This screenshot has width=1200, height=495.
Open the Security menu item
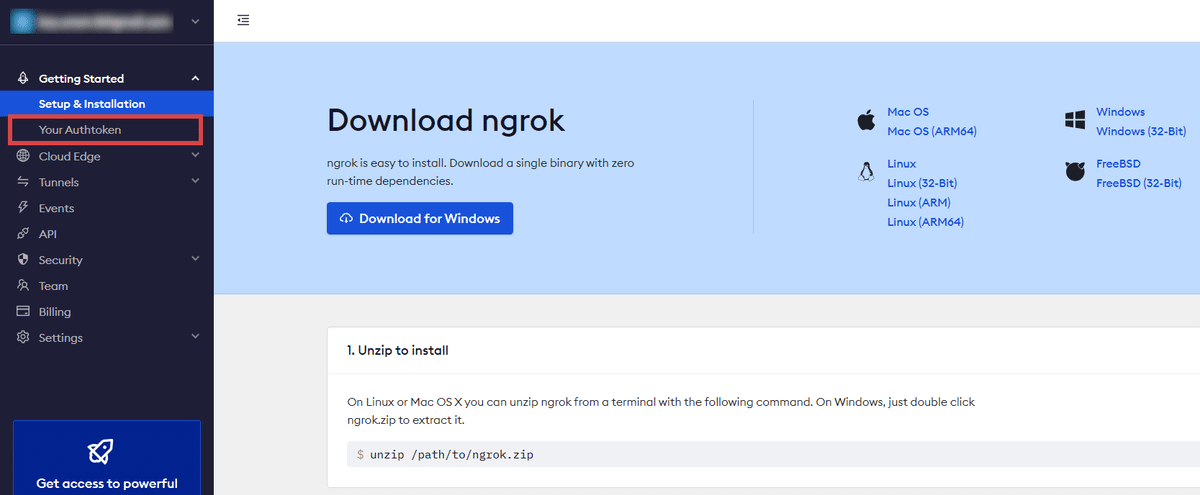point(107,260)
